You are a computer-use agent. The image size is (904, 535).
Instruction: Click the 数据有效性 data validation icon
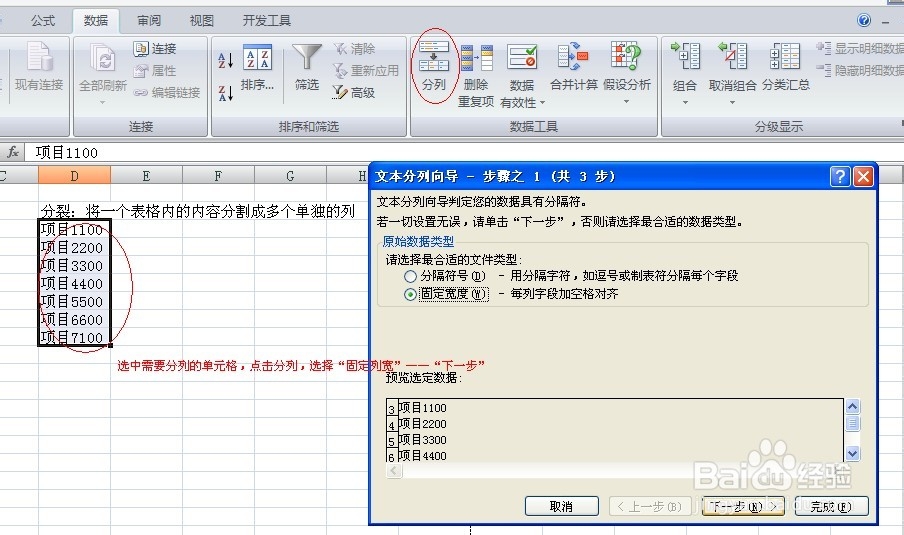522,58
